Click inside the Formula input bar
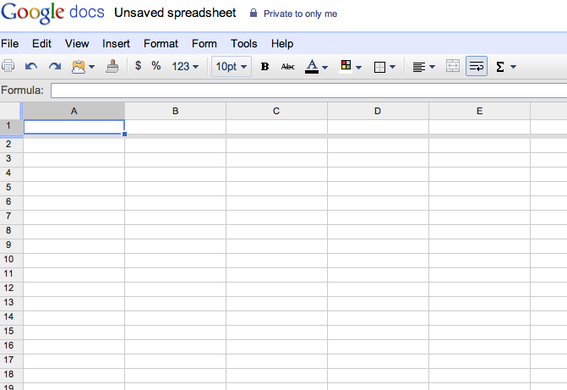Viewport: 567px width, 390px height. (308, 90)
